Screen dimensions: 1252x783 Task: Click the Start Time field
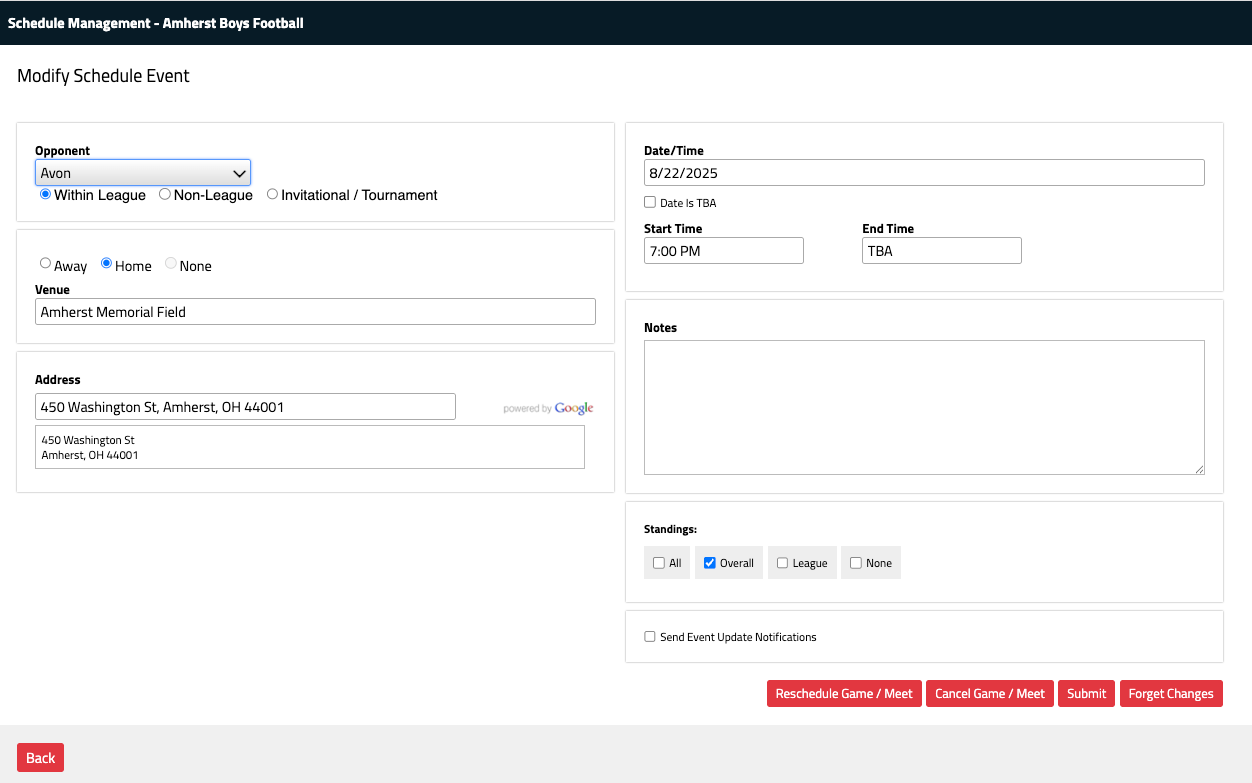(723, 251)
